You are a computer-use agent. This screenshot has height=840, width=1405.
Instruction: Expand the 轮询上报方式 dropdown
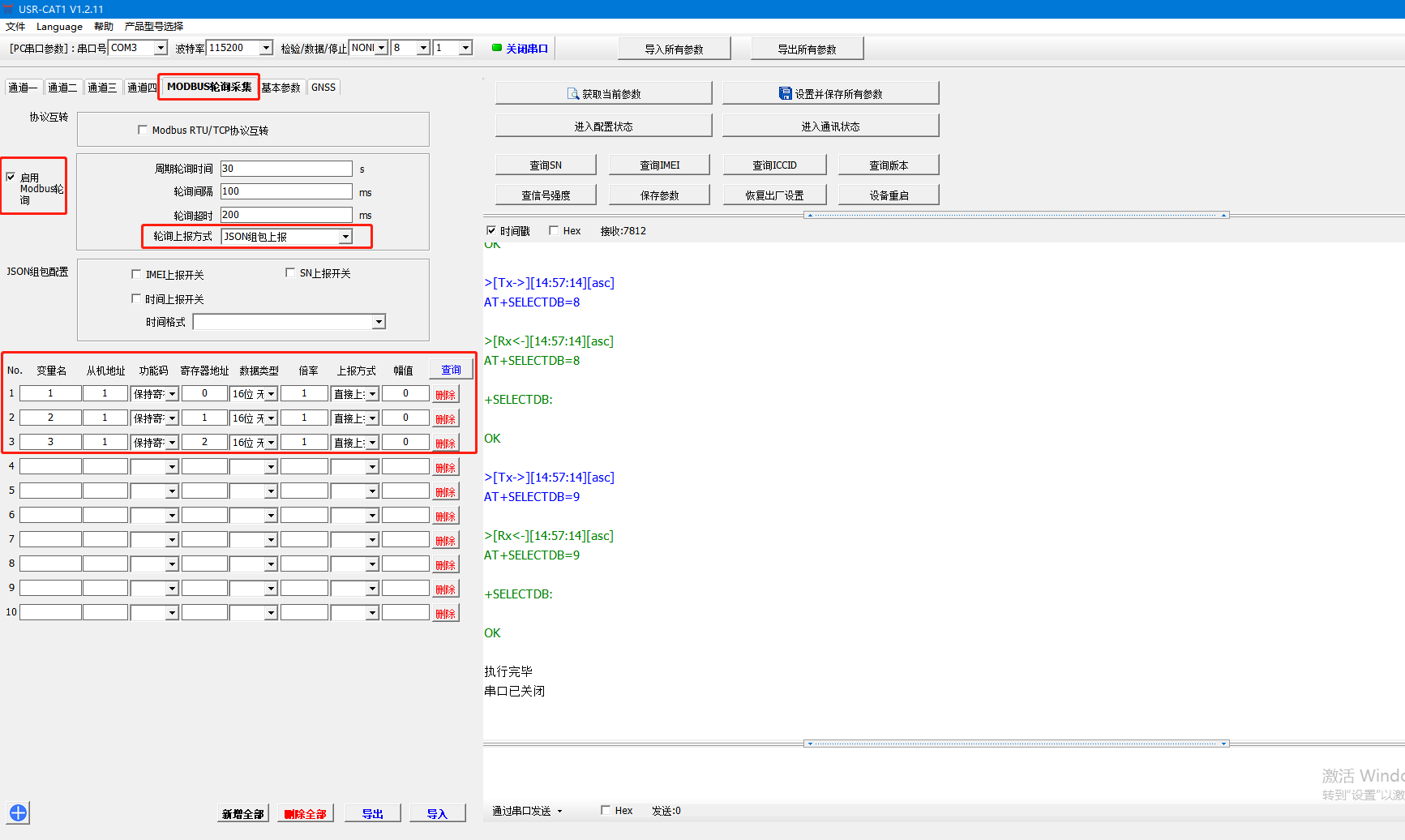tap(345, 237)
